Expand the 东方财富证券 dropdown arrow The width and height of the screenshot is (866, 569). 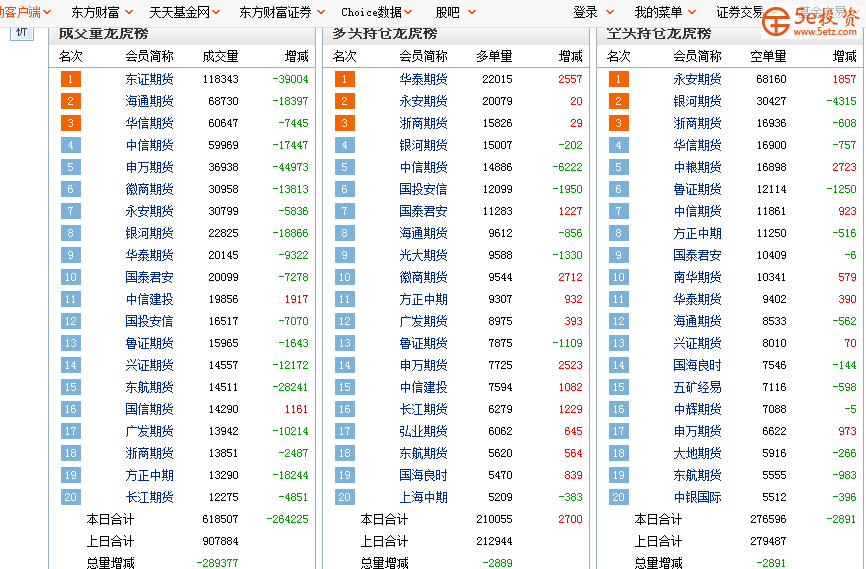click(321, 12)
